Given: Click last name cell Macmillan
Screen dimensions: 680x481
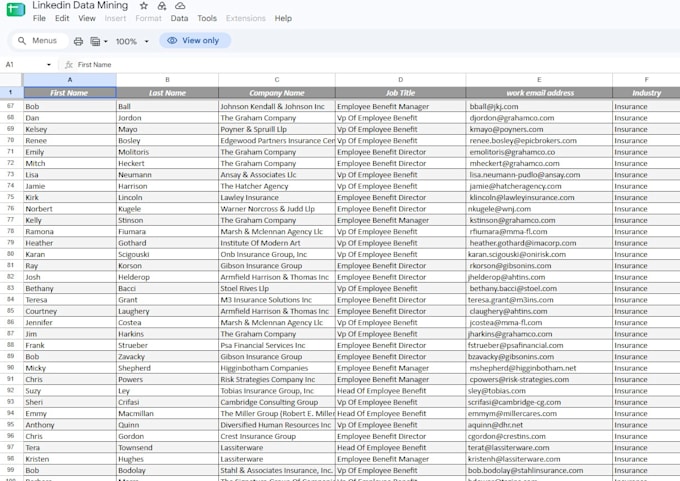Looking at the screenshot, I should (x=167, y=413).
